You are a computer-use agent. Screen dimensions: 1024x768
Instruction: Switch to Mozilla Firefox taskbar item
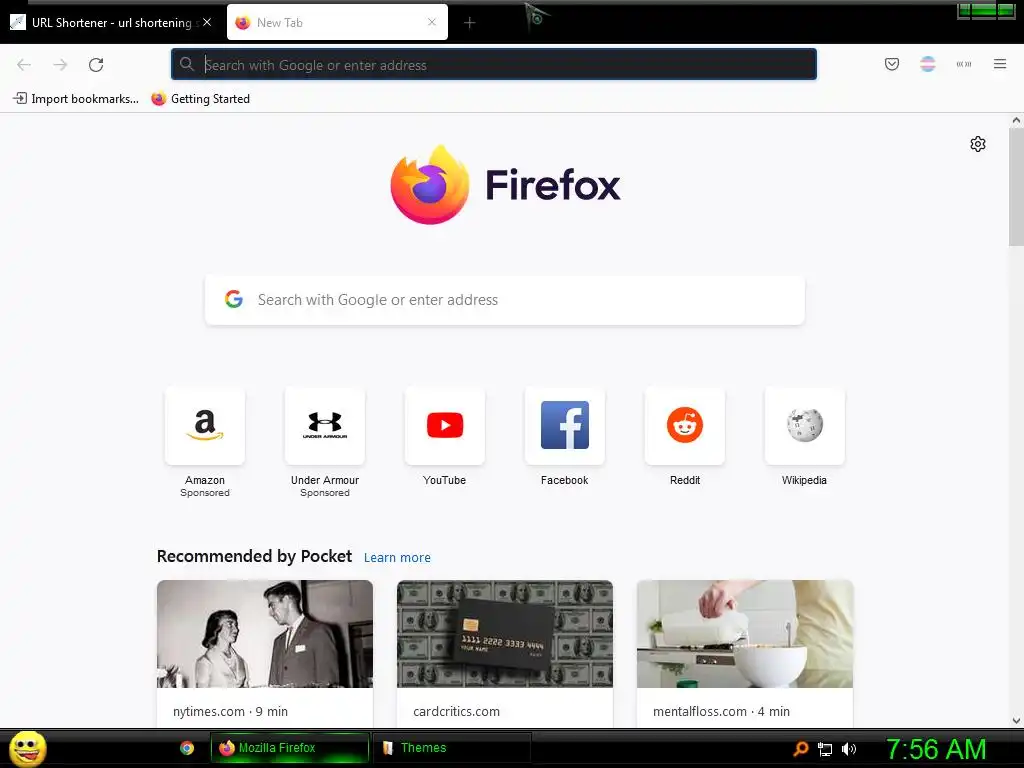[290, 748]
